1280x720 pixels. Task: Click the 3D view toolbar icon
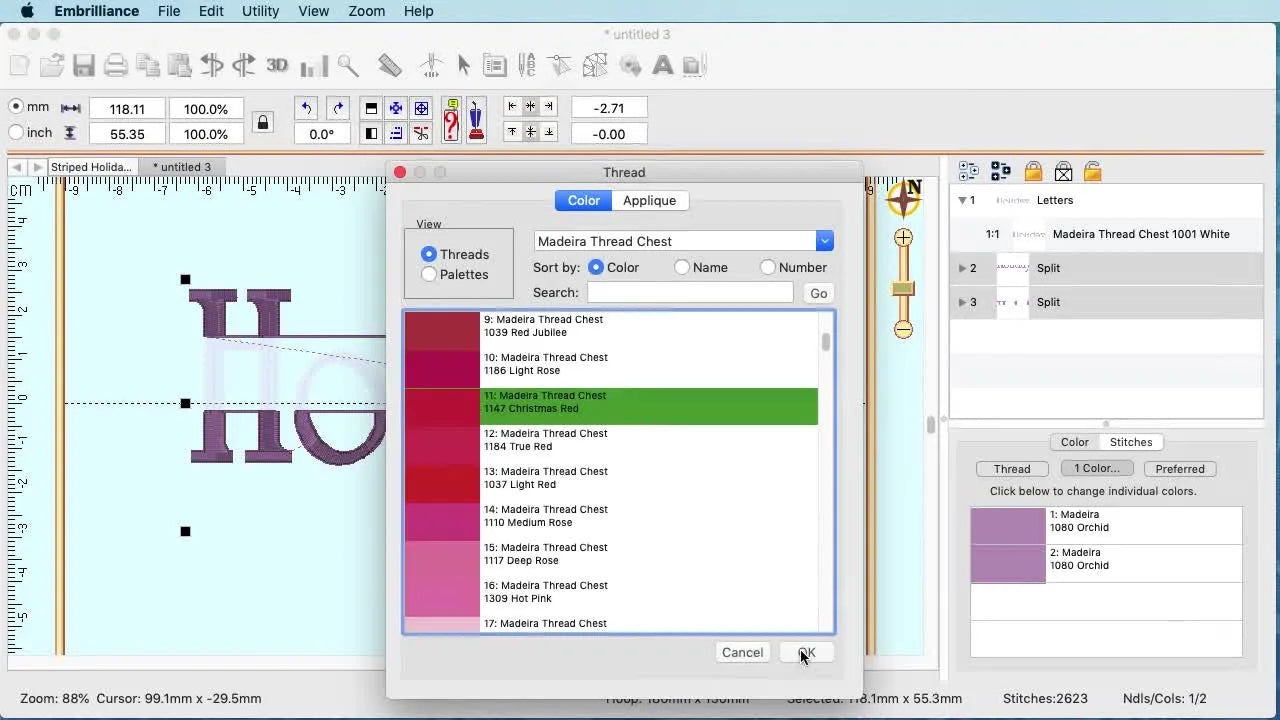[x=277, y=66]
